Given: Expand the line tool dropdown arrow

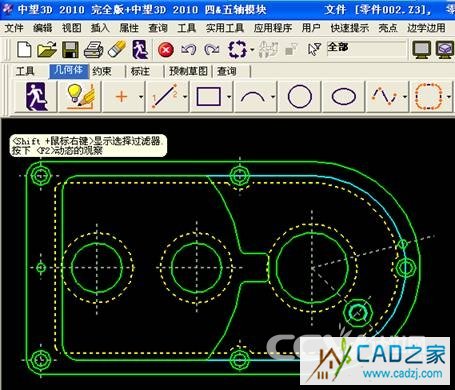Looking at the screenshot, I should 185,97.
